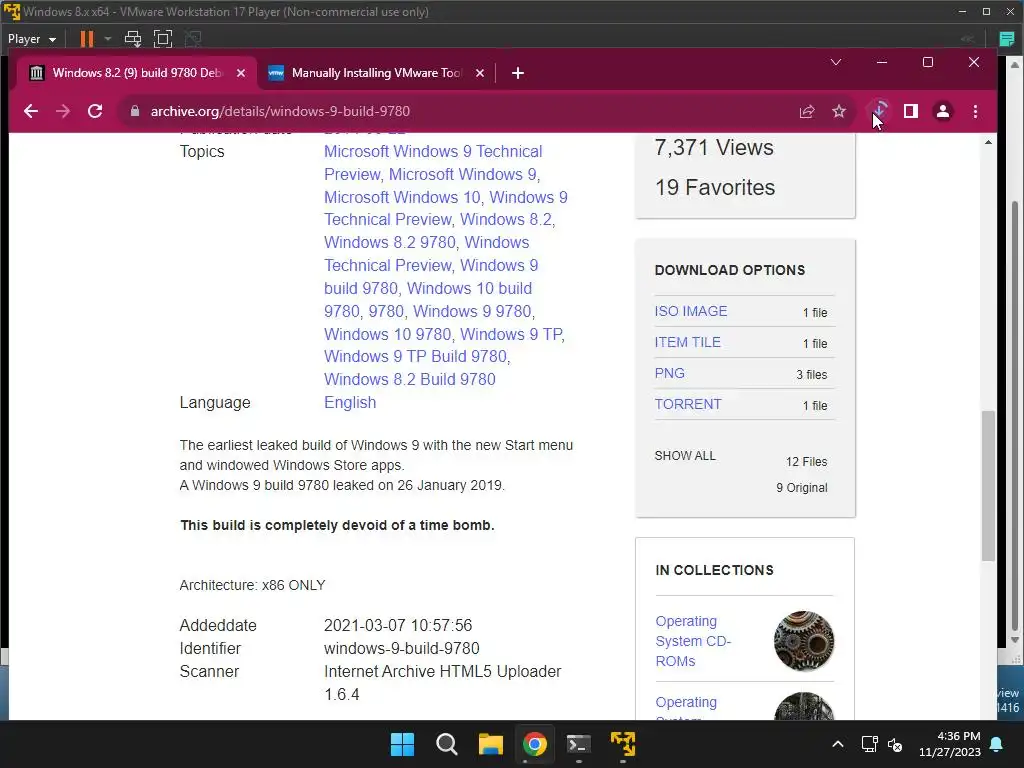This screenshot has height=768, width=1024.
Task: Filter by English language link
Action: pos(350,402)
